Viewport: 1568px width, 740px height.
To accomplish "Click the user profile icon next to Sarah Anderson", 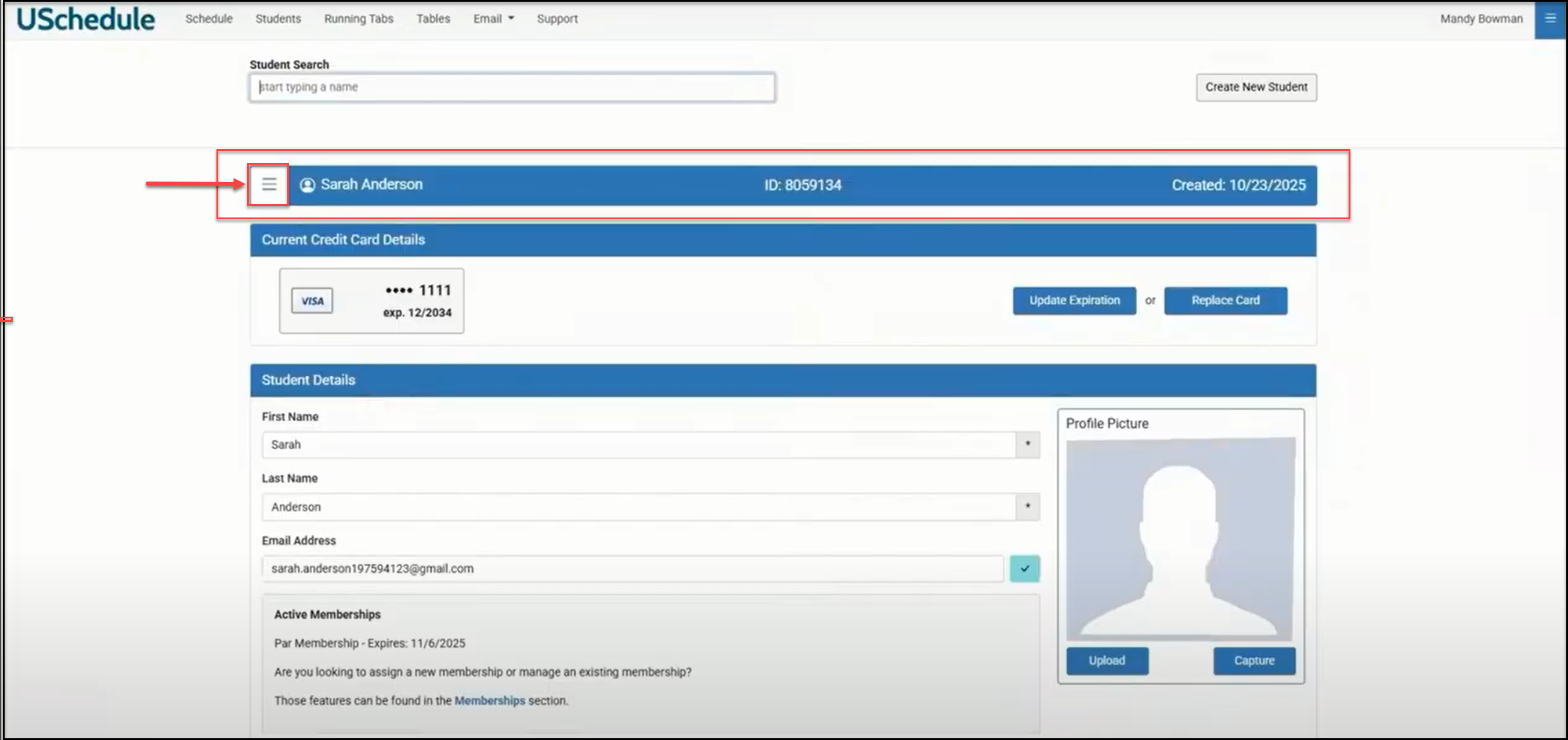I will pyautogui.click(x=308, y=184).
